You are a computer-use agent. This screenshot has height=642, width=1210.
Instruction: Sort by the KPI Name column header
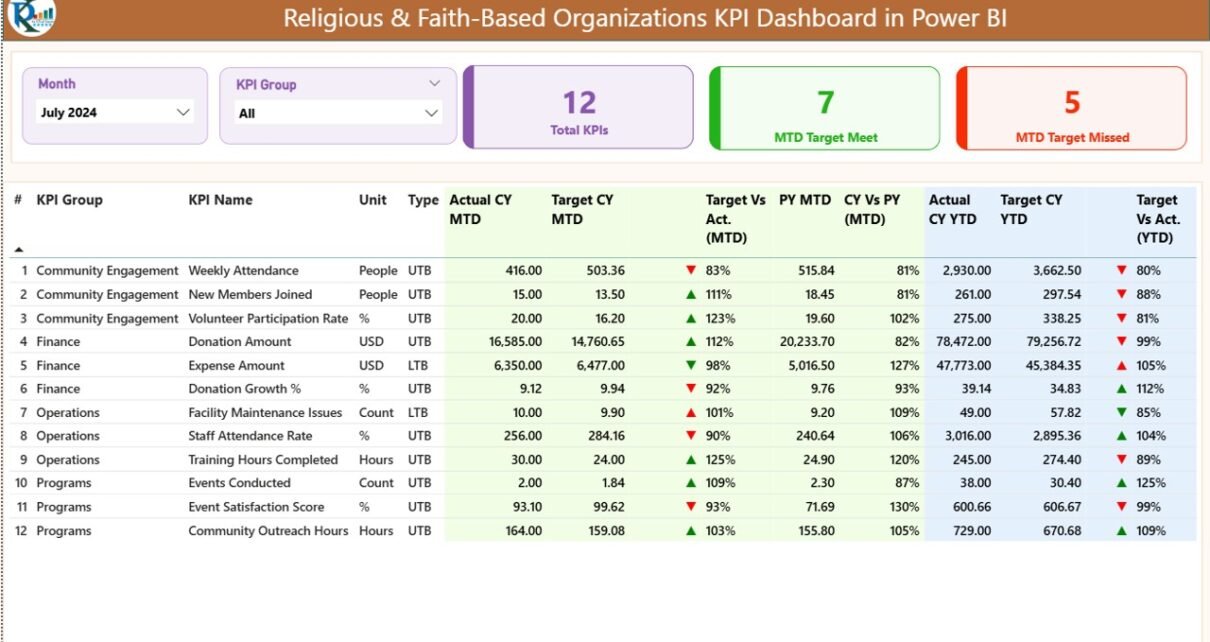pyautogui.click(x=220, y=200)
